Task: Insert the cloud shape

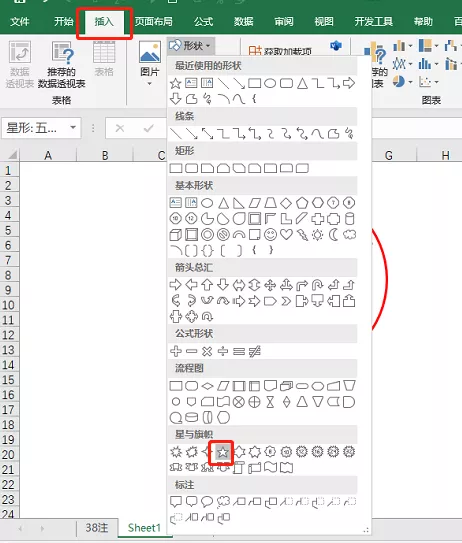Action: point(349,234)
